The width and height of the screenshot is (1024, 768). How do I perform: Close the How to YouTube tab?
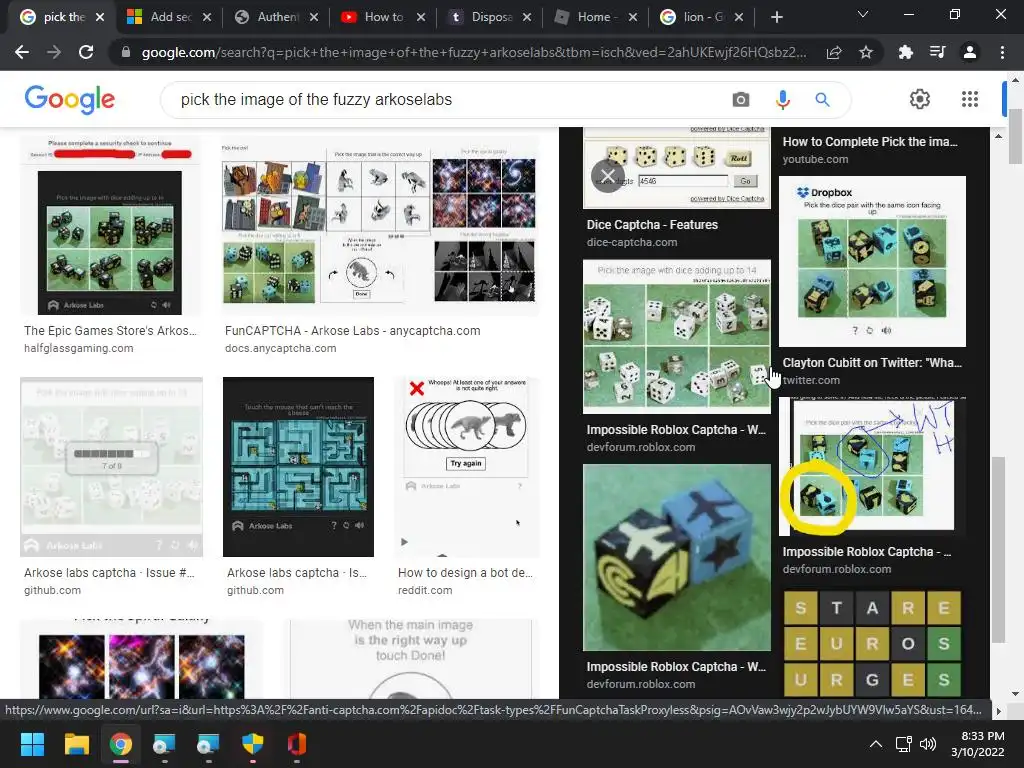click(421, 18)
